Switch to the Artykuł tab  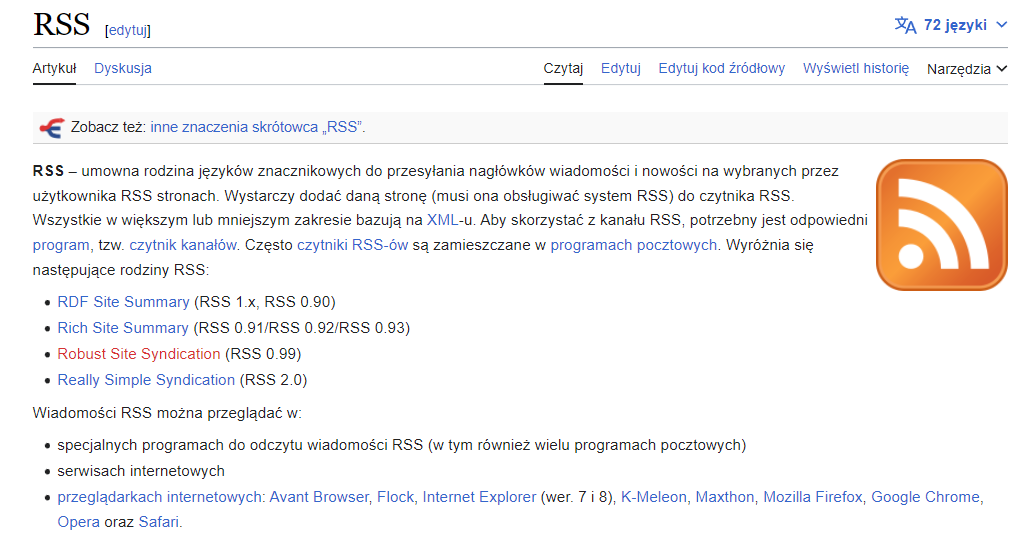click(x=54, y=68)
